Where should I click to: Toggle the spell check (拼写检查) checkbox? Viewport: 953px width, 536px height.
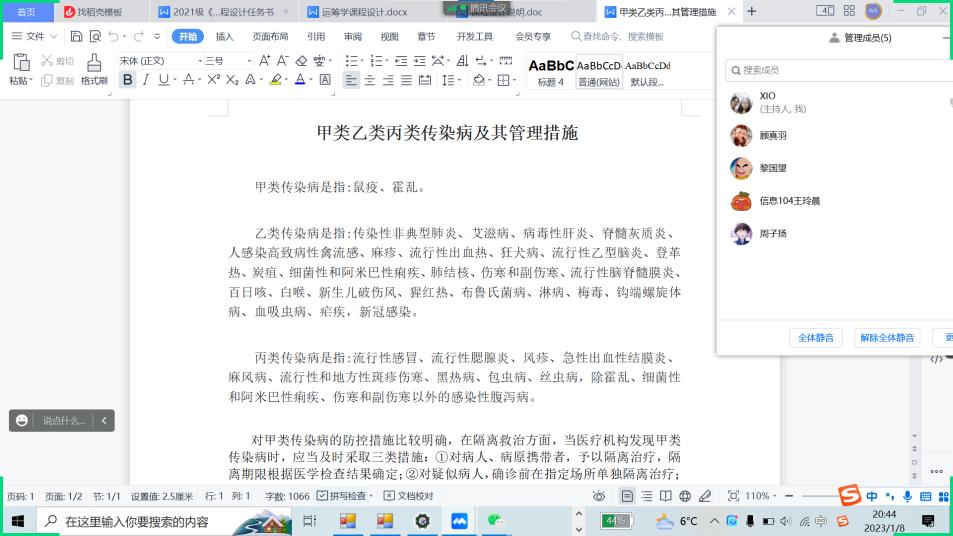323,496
